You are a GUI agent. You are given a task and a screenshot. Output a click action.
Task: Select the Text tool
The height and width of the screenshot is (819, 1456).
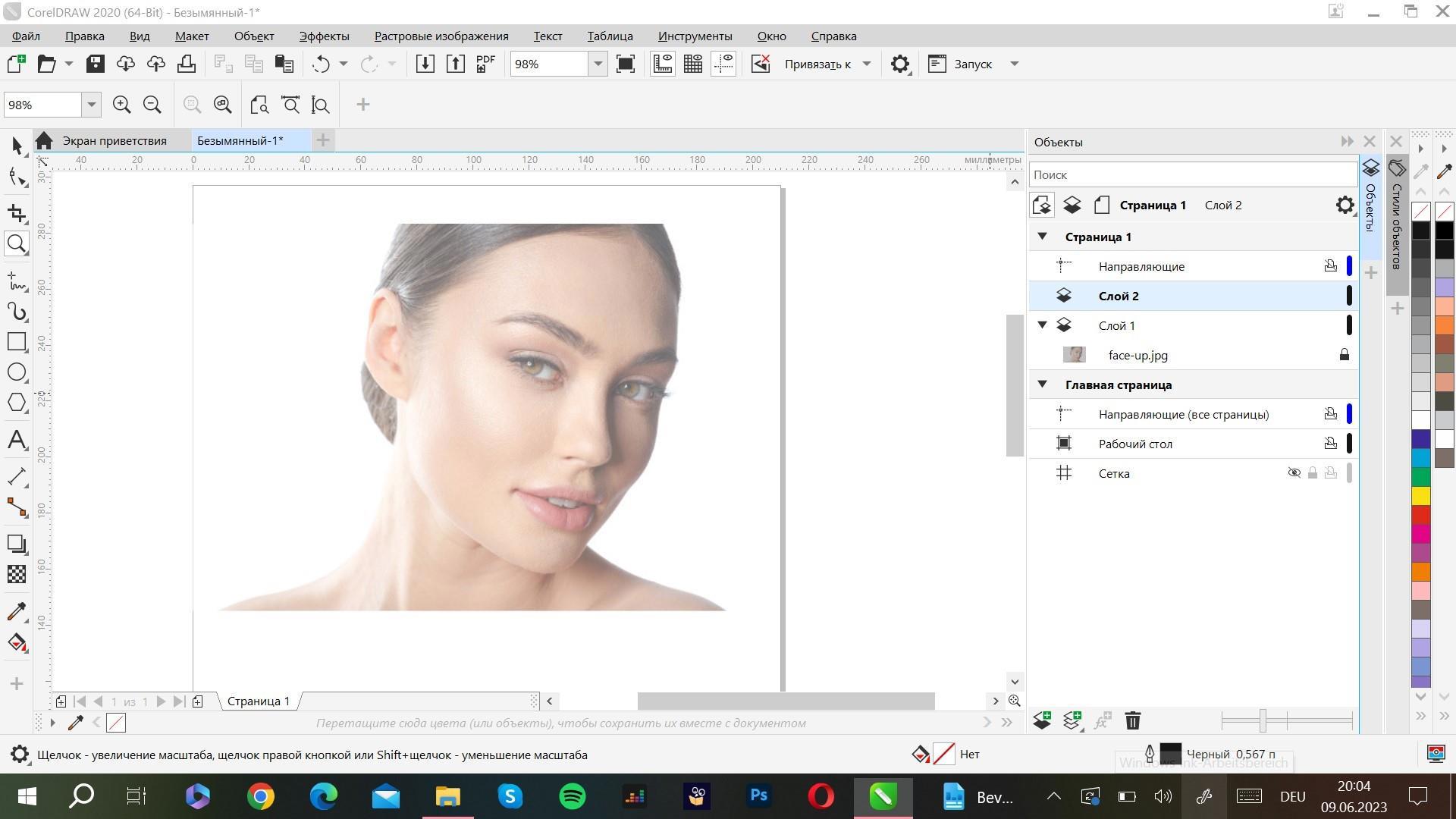pyautogui.click(x=17, y=440)
